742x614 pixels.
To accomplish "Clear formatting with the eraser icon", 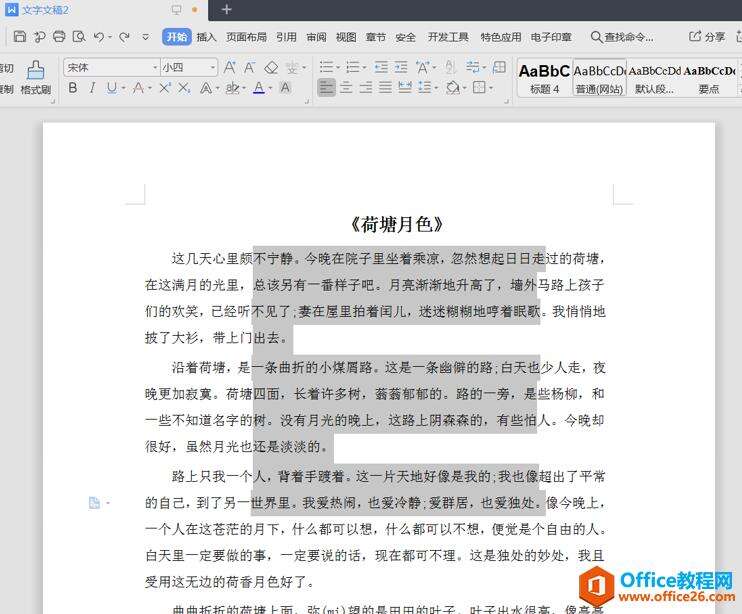I will pyautogui.click(x=271, y=68).
